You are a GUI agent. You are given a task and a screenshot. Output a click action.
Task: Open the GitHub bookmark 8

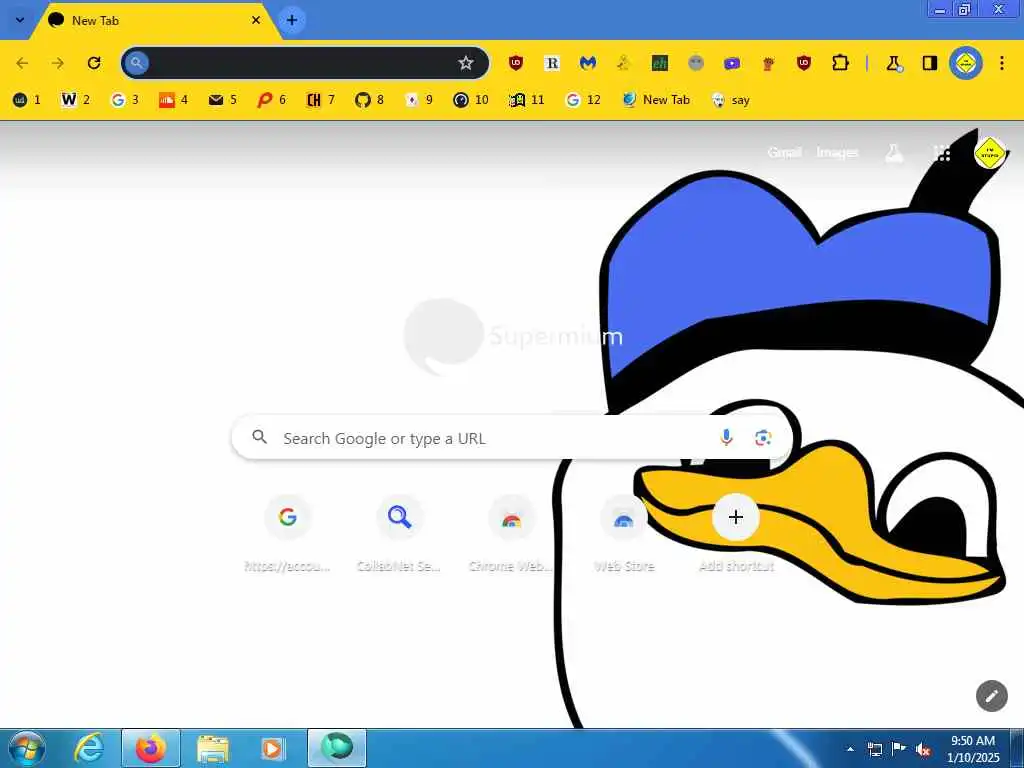pos(370,100)
